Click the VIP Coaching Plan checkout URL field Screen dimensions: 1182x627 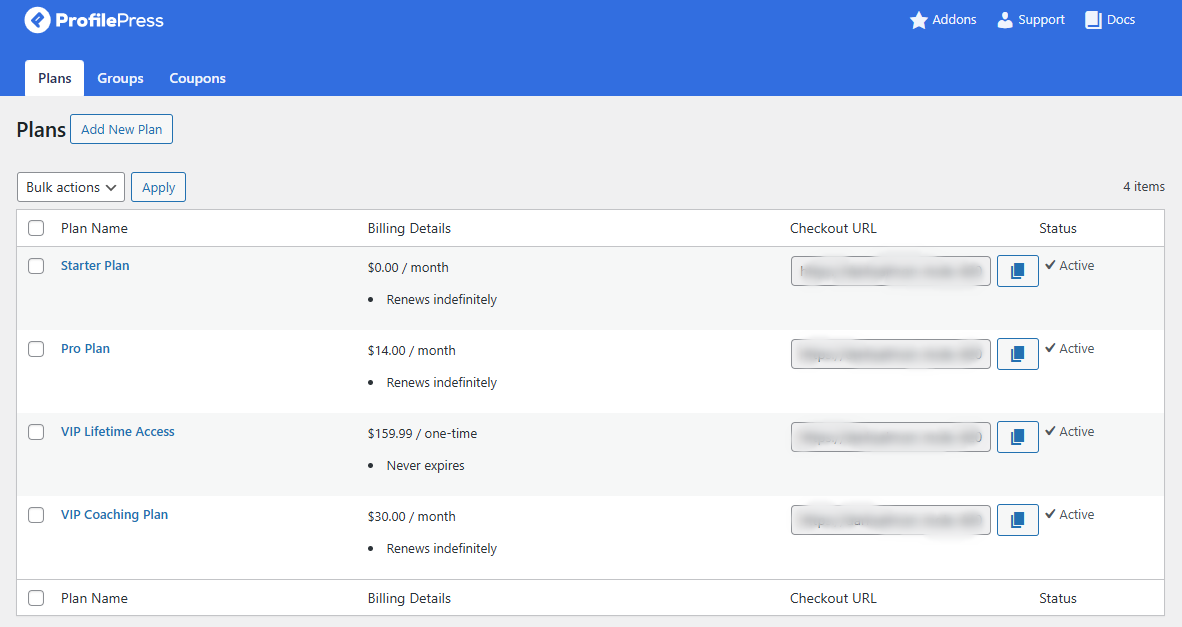tap(891, 520)
